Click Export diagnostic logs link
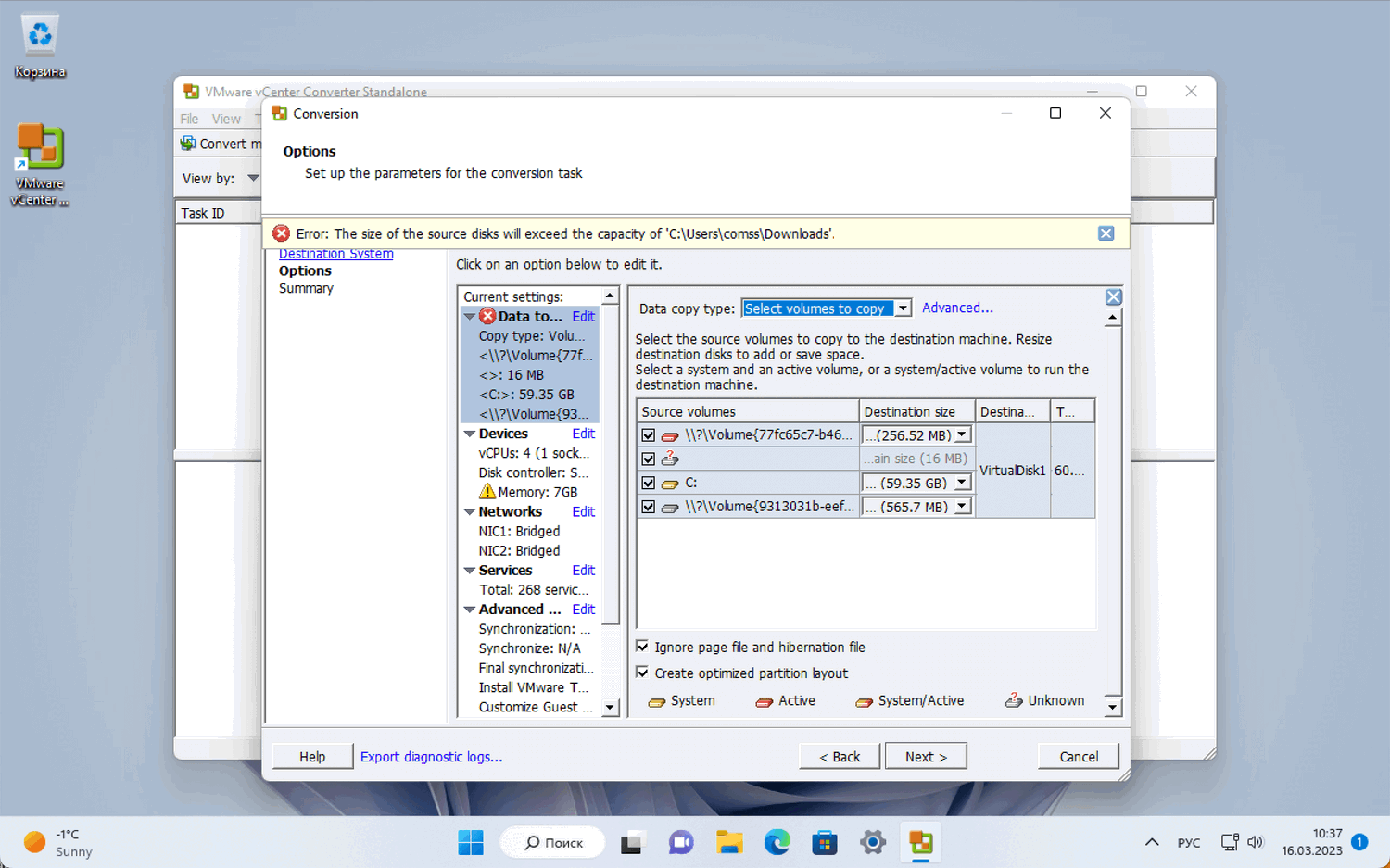1390x868 pixels. pyautogui.click(x=431, y=757)
